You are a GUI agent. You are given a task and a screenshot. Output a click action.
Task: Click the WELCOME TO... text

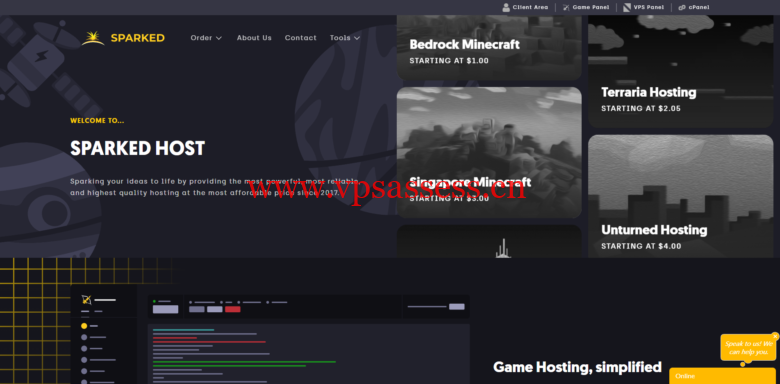(x=97, y=120)
